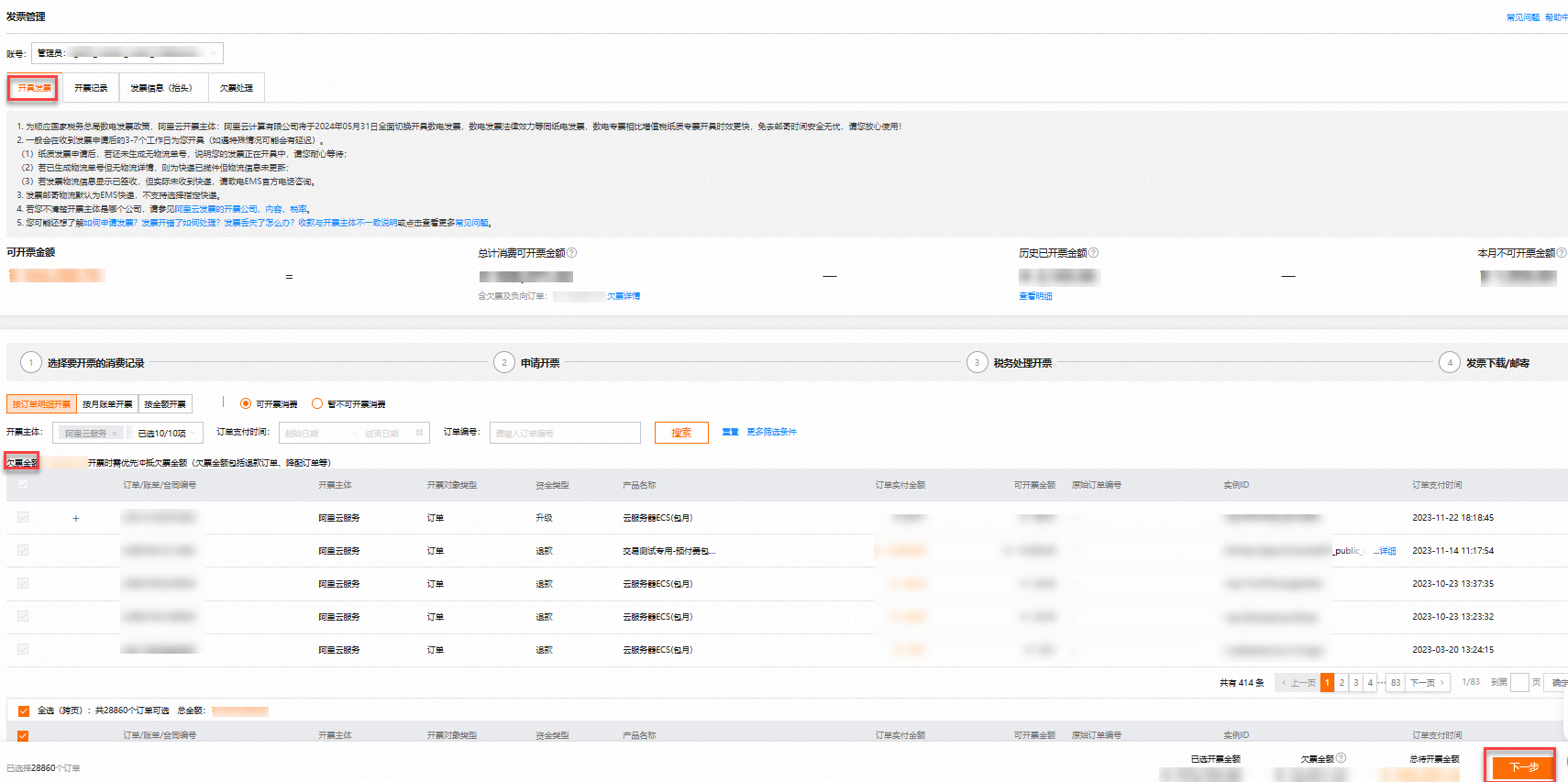Click help icon beside 历史已开票金额
This screenshot has width=1568, height=782.
pos(1093,253)
